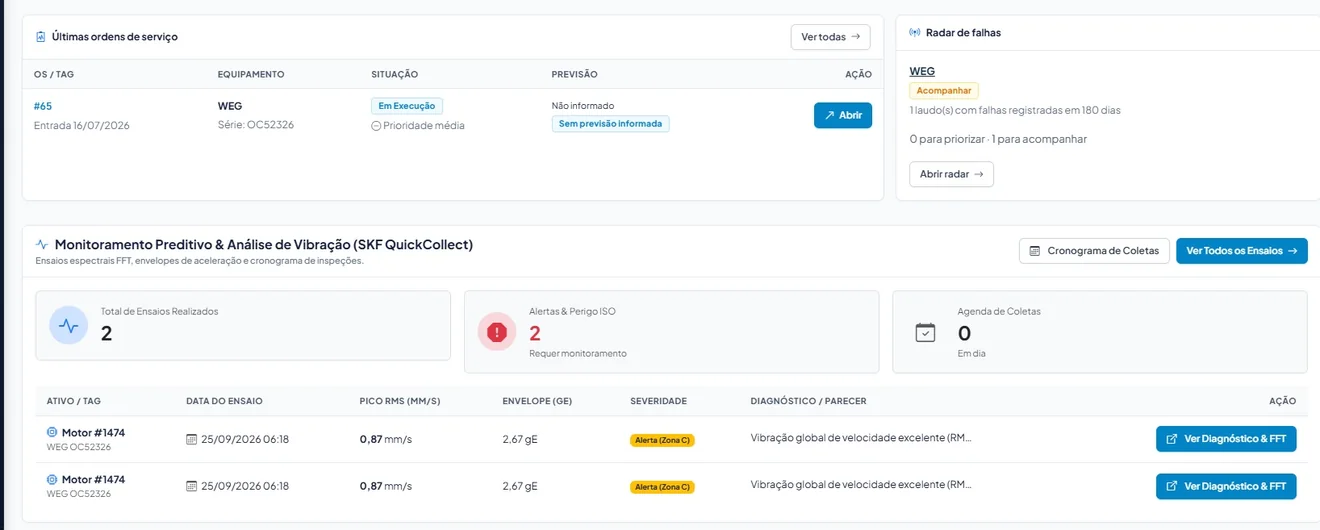1320x530 pixels.
Task: Click Não informado forecast text
Action: 583,105
